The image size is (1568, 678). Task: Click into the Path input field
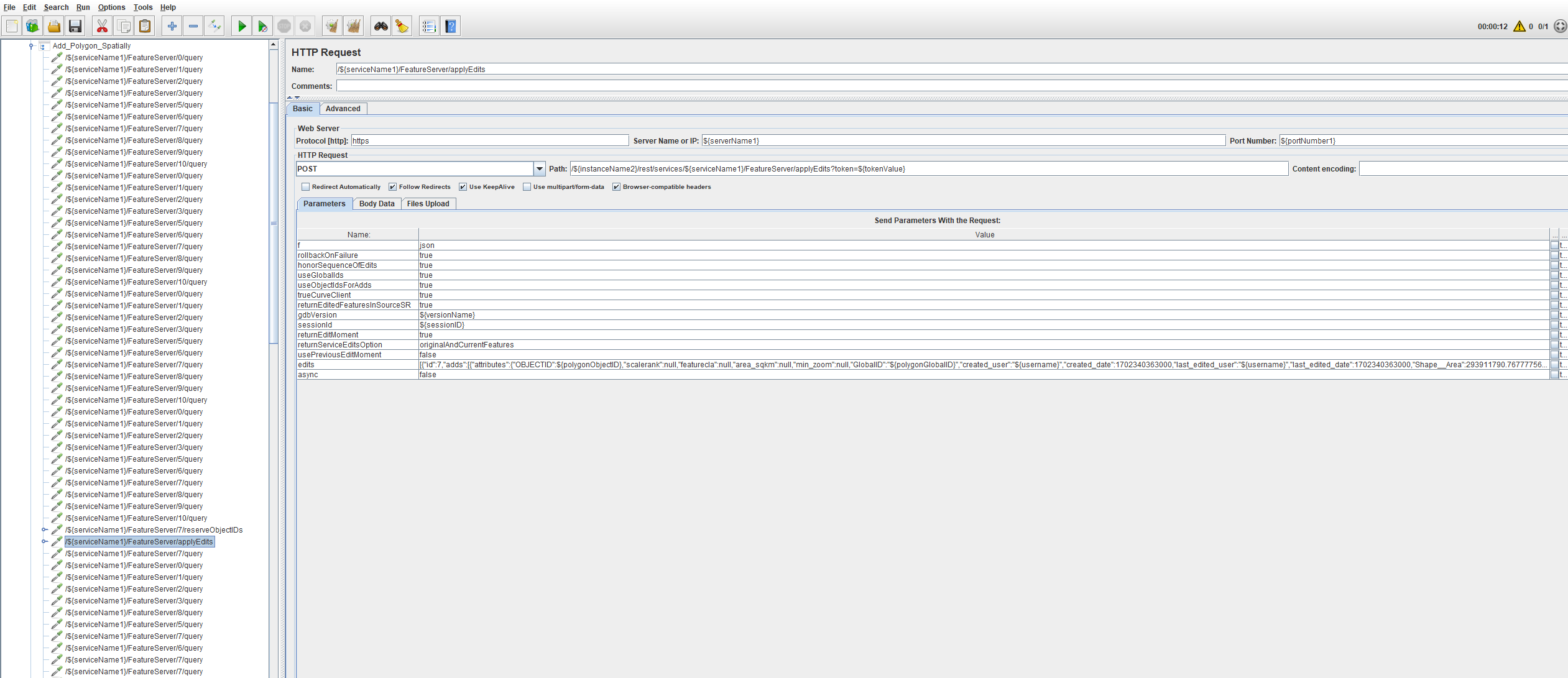coord(929,169)
